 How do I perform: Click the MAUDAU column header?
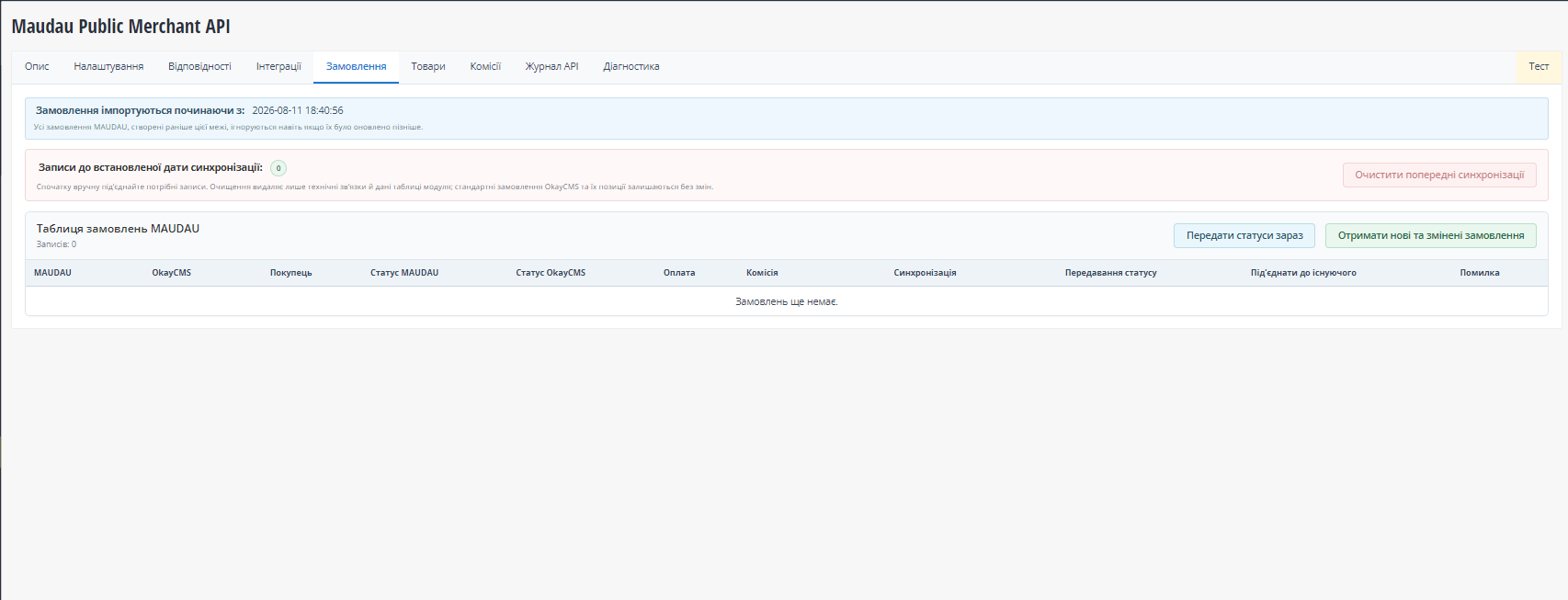pyautogui.click(x=52, y=273)
